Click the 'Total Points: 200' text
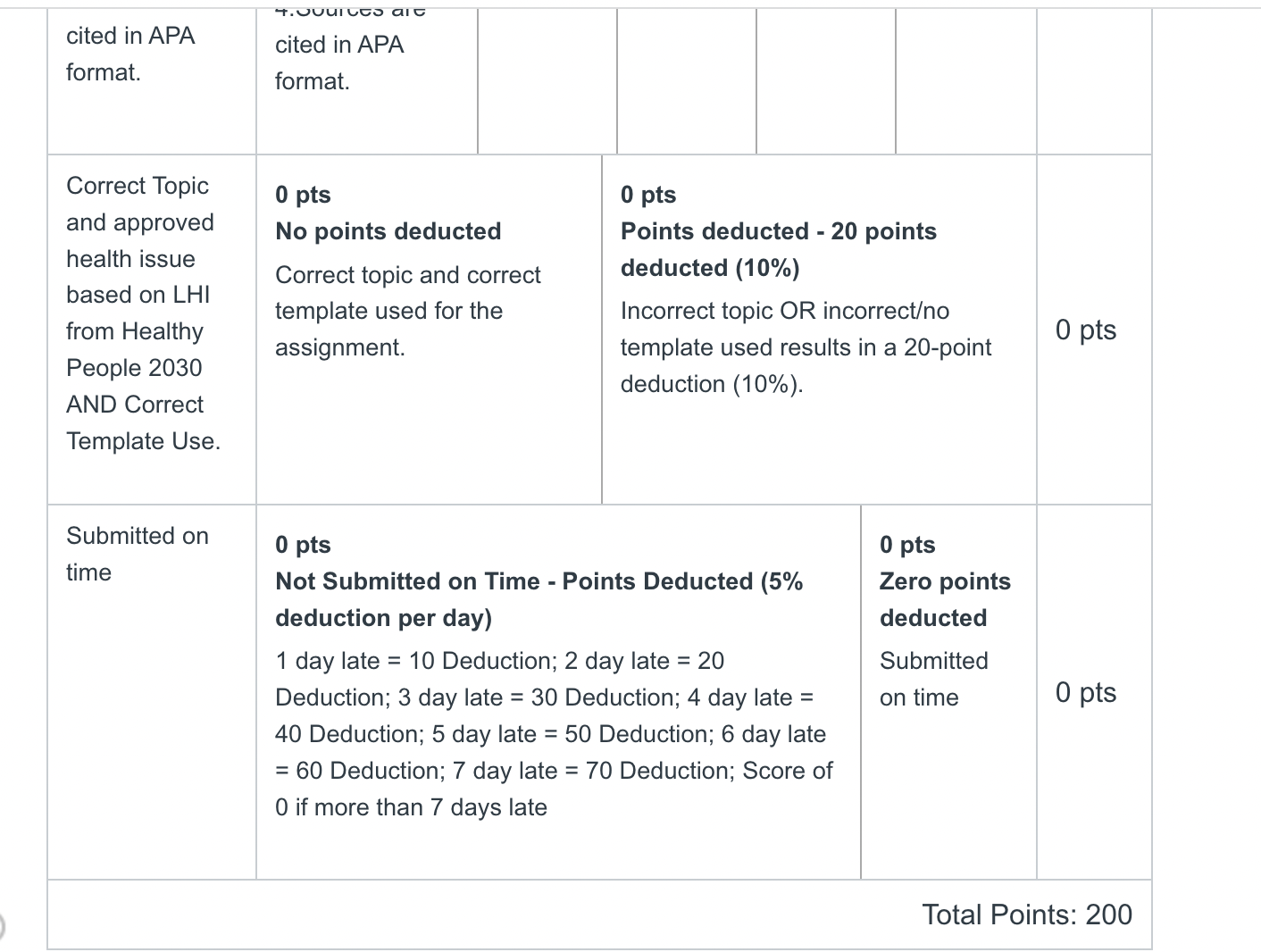1261x952 pixels. [x=1027, y=914]
